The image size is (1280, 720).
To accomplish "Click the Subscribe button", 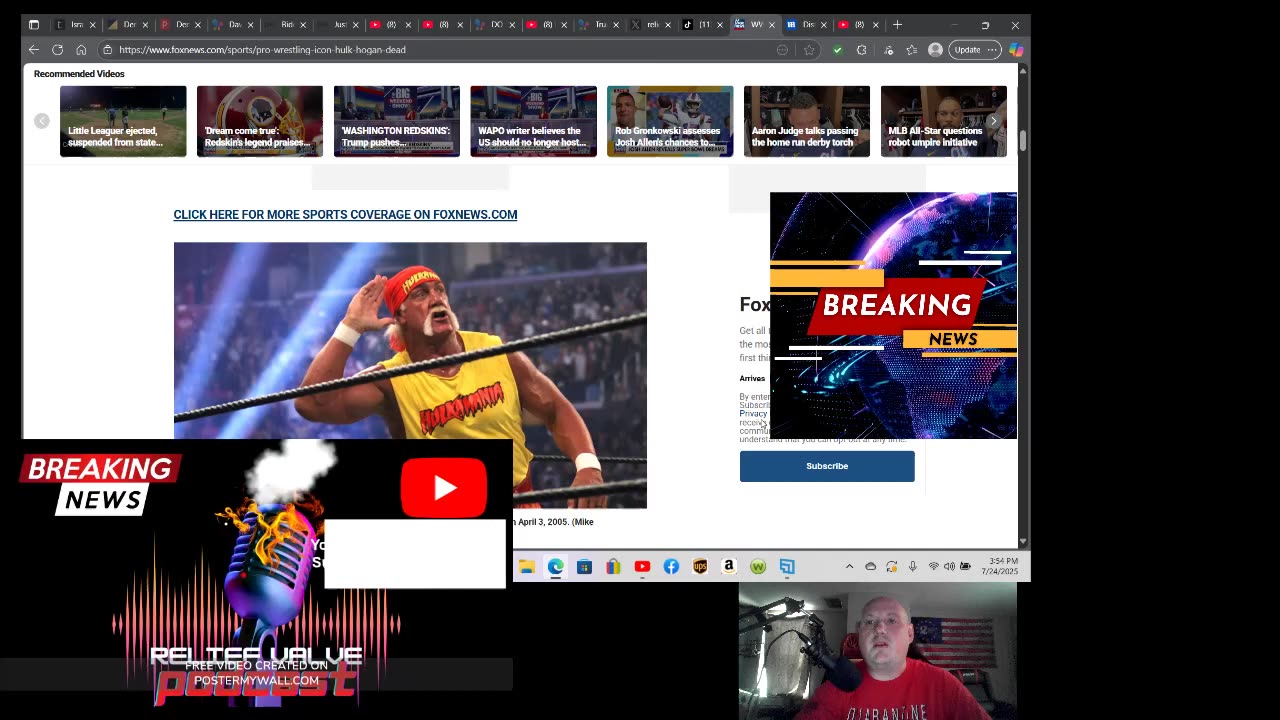I will click(x=827, y=466).
